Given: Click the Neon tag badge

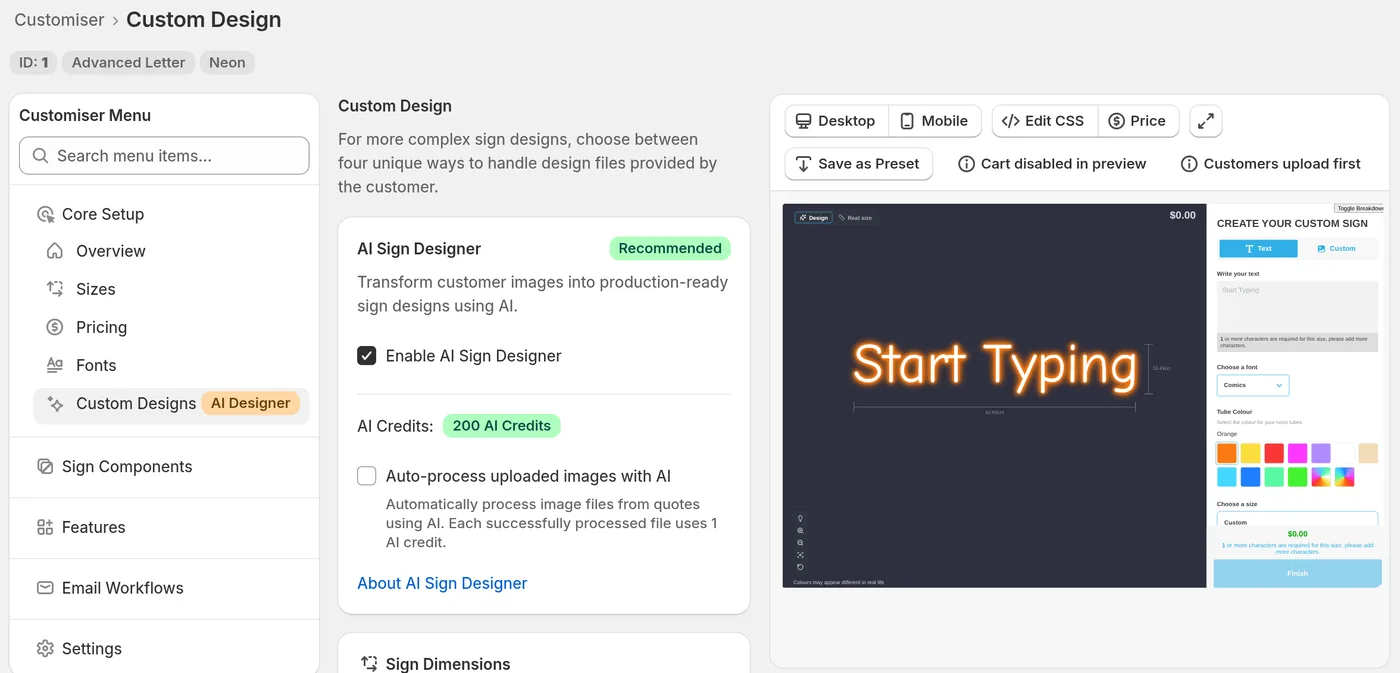Looking at the screenshot, I should tap(227, 62).
